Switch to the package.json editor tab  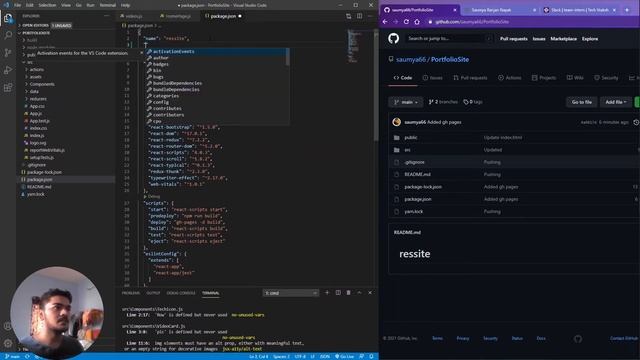223,16
